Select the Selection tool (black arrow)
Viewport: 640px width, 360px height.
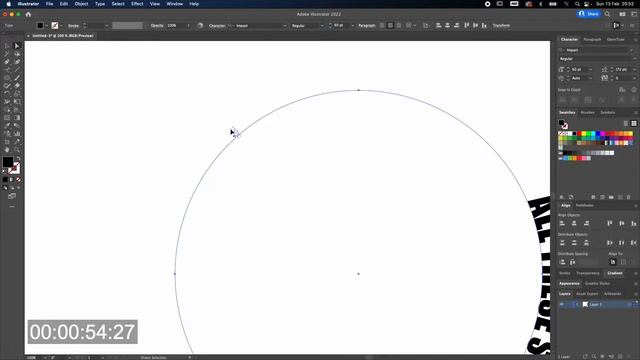pos(7,46)
